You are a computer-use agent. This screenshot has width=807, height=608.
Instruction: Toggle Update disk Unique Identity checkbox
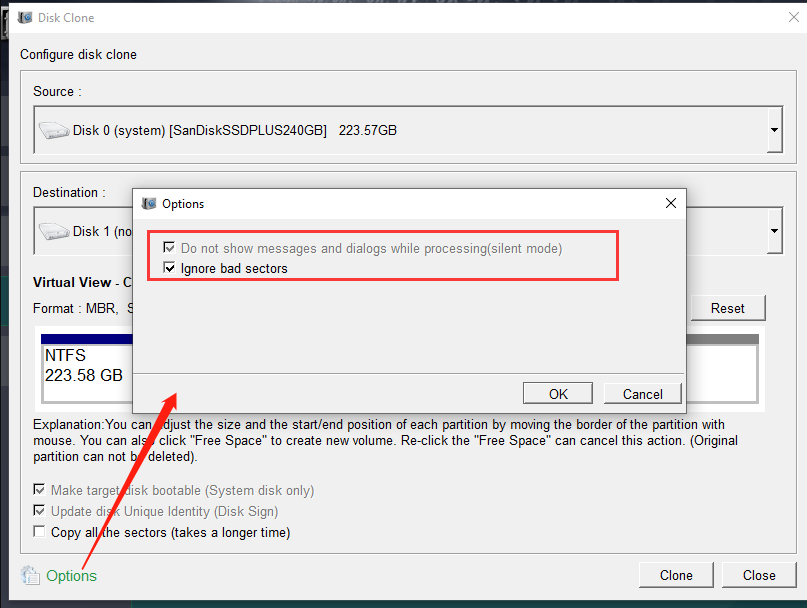coord(40,511)
